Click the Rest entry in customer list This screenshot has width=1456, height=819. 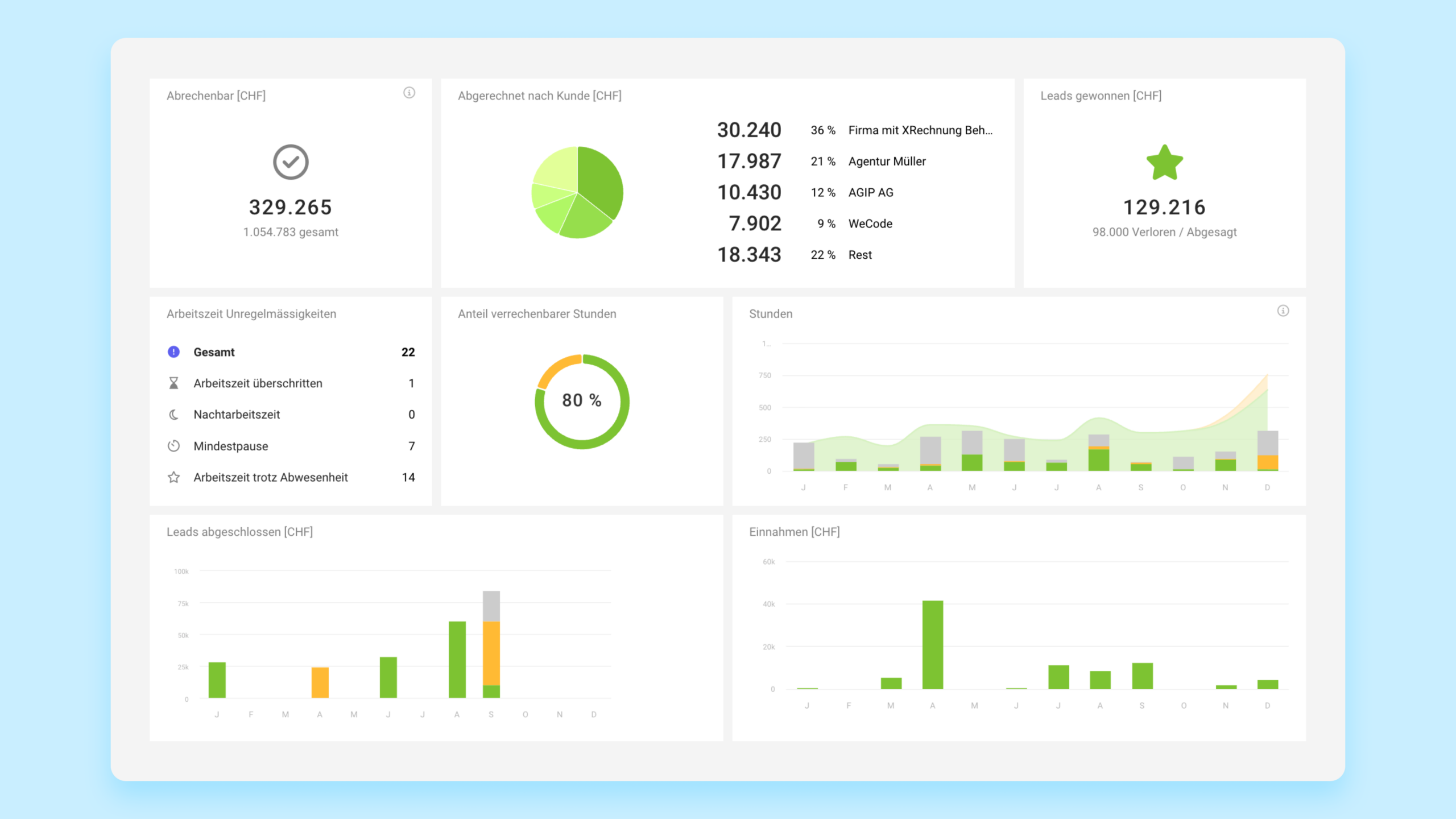click(860, 255)
